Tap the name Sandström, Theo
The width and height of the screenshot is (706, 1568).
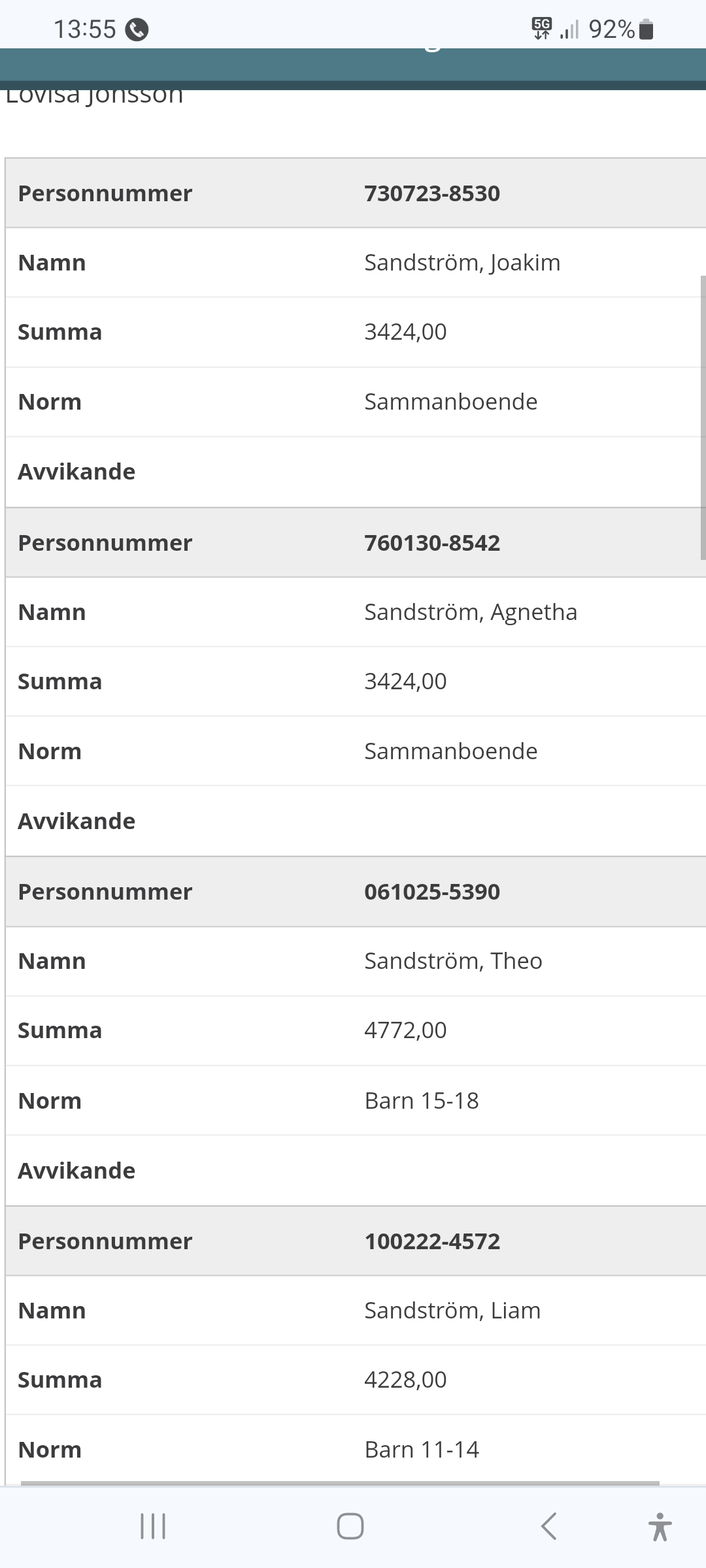(x=453, y=961)
